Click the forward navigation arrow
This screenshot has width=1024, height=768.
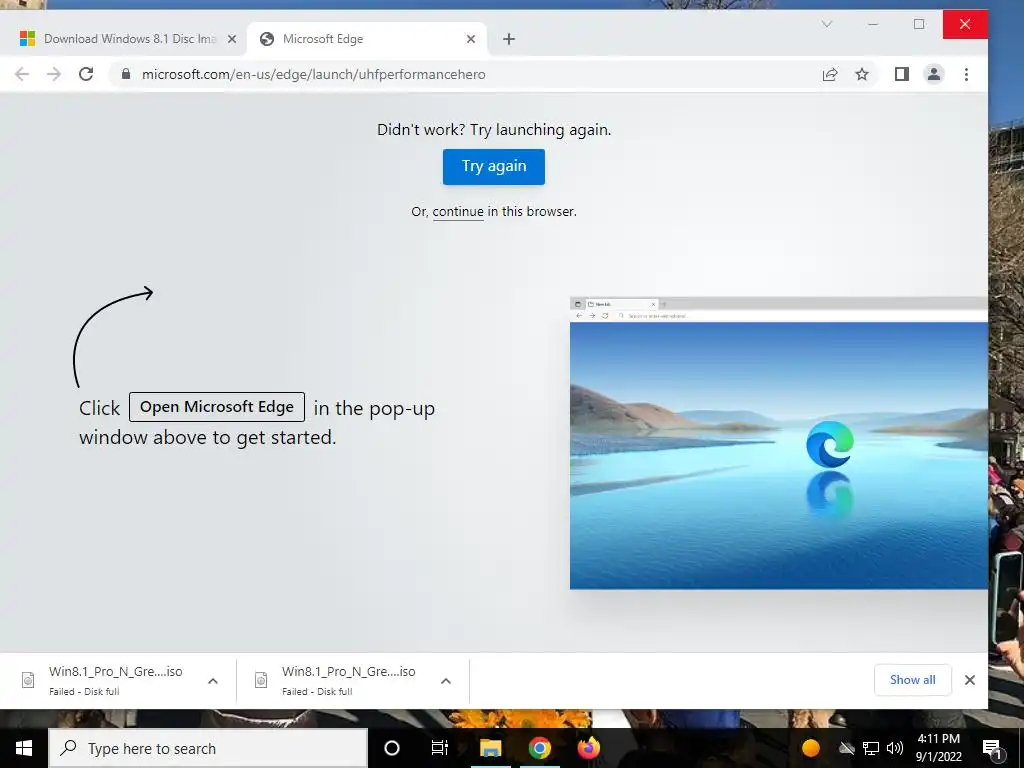(54, 74)
